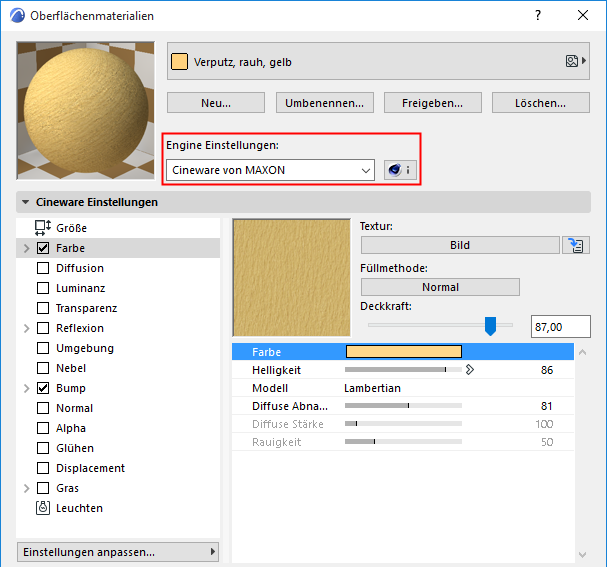The image size is (607, 567).
Task: Click yellow material swatch next to name
Action: [x=179, y=62]
